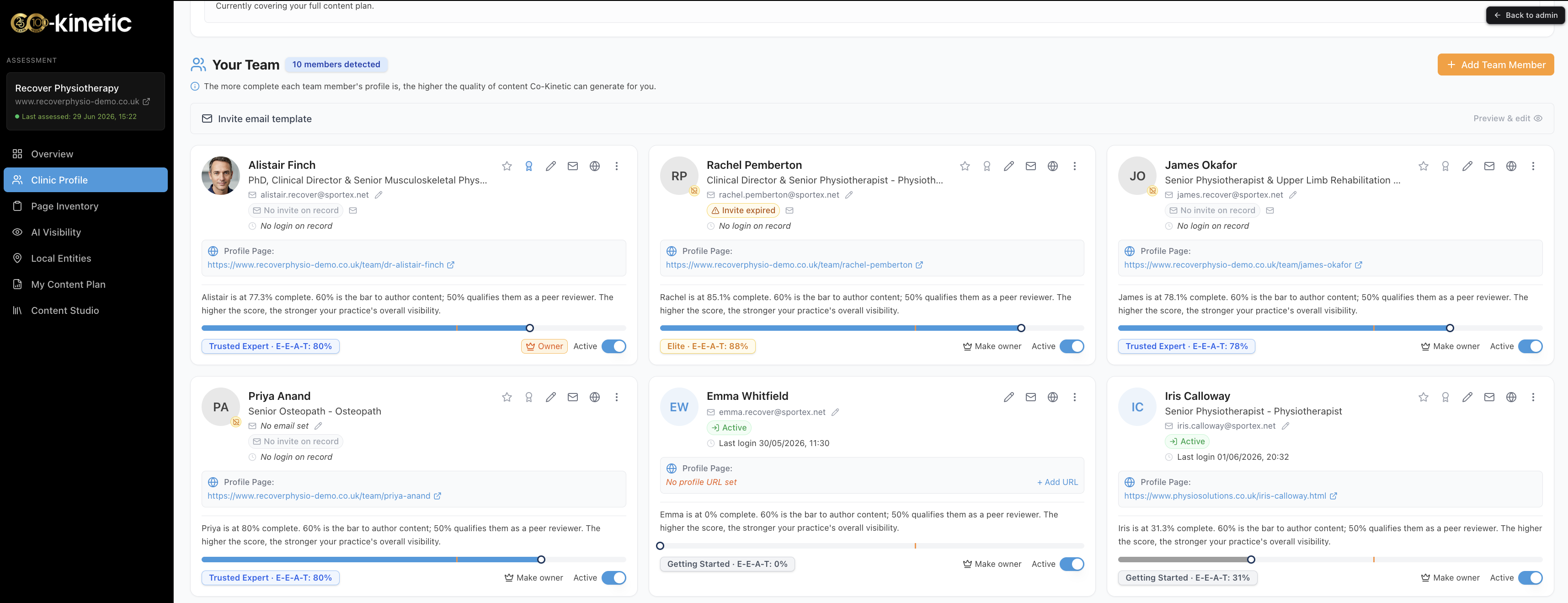Resend invite icon beside Rachel's Invite expired
The image size is (1568, 603).
pos(789,211)
